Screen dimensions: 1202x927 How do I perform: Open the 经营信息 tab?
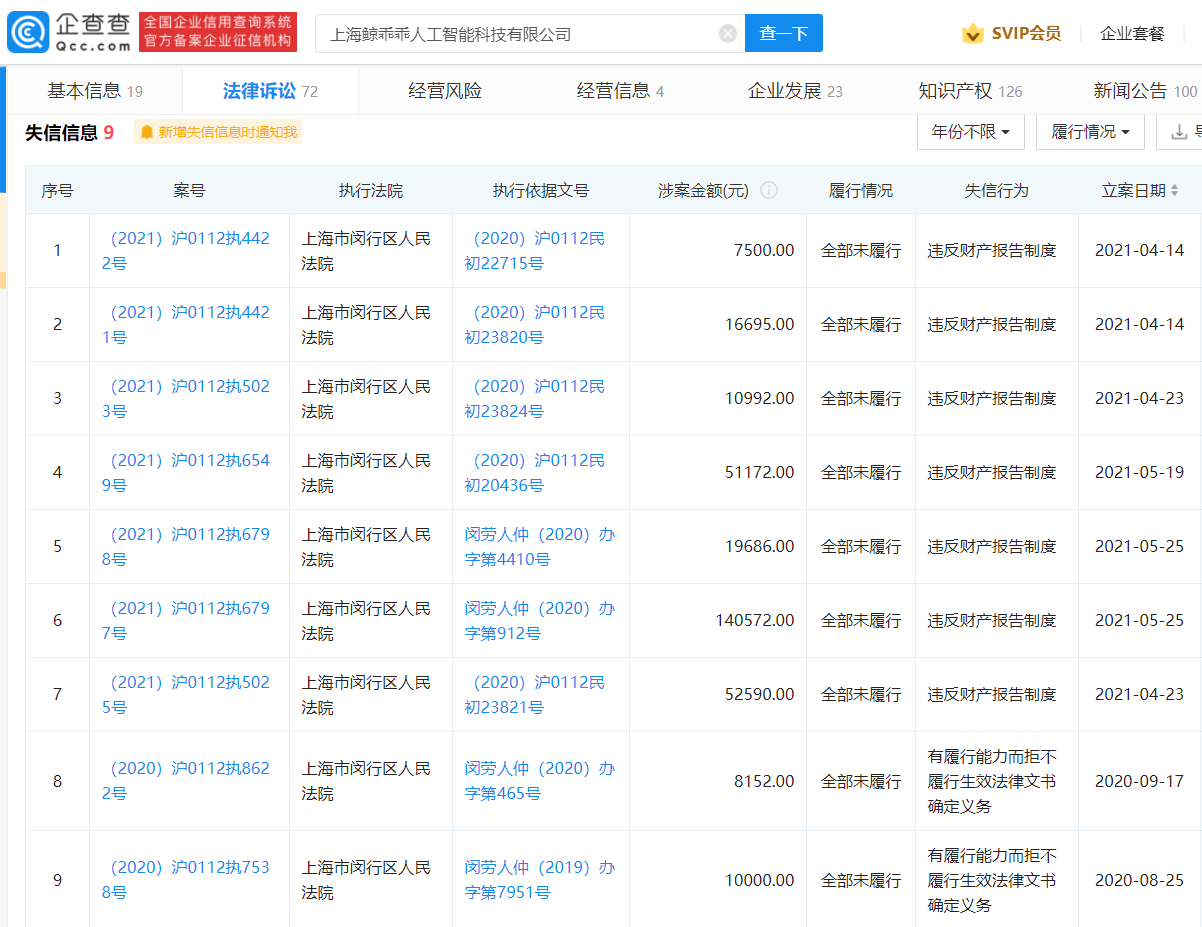(620, 91)
